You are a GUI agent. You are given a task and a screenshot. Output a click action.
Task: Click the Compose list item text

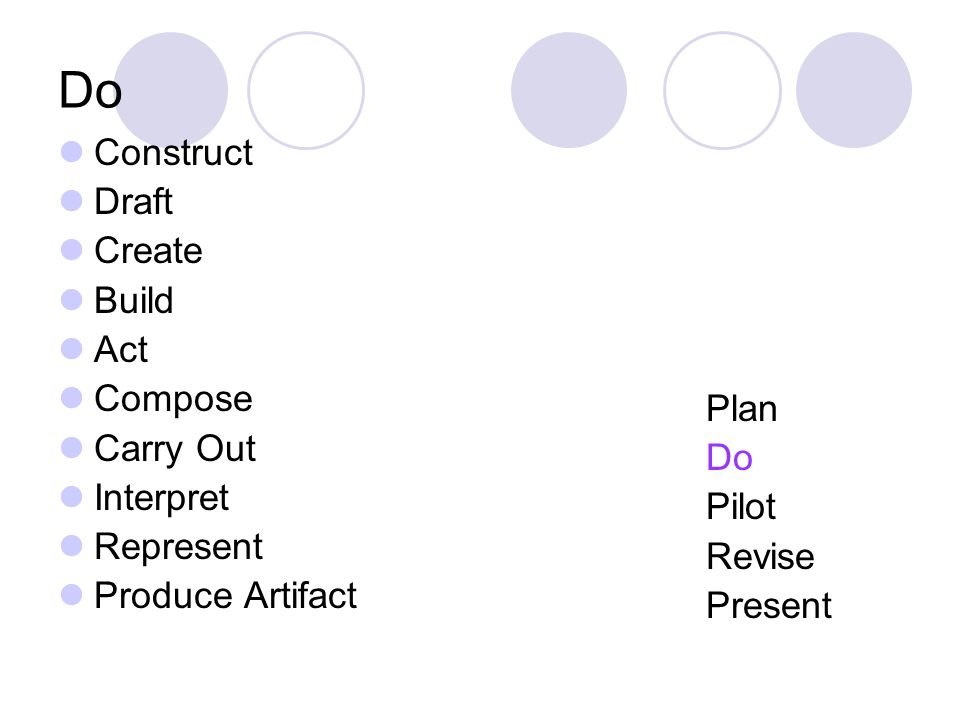click(173, 400)
